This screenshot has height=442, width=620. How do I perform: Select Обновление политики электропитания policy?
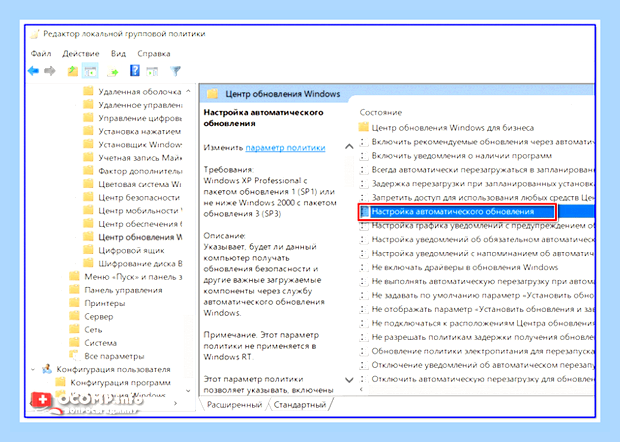(x=476, y=351)
